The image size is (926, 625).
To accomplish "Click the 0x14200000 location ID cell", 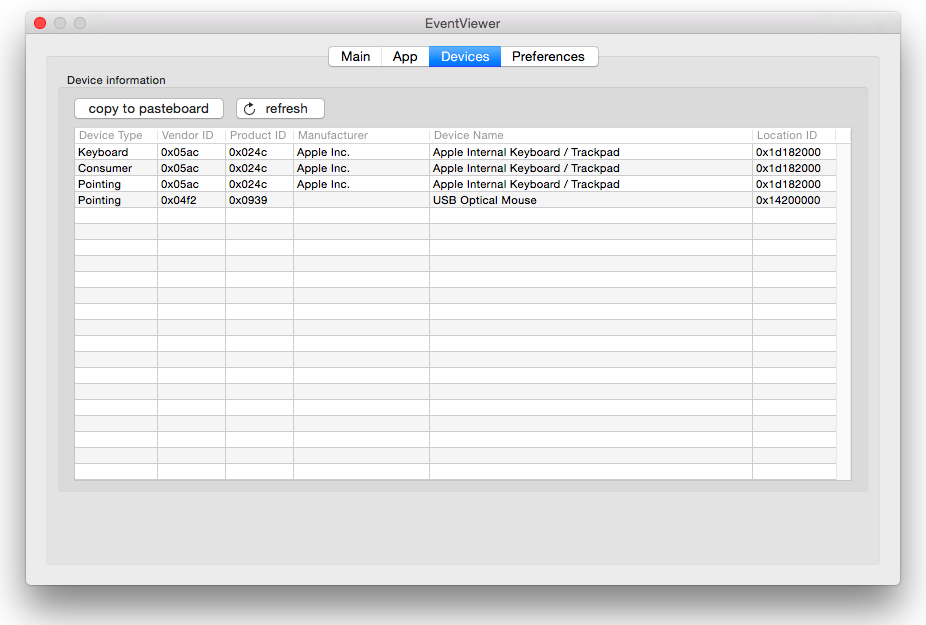I will (x=788, y=200).
